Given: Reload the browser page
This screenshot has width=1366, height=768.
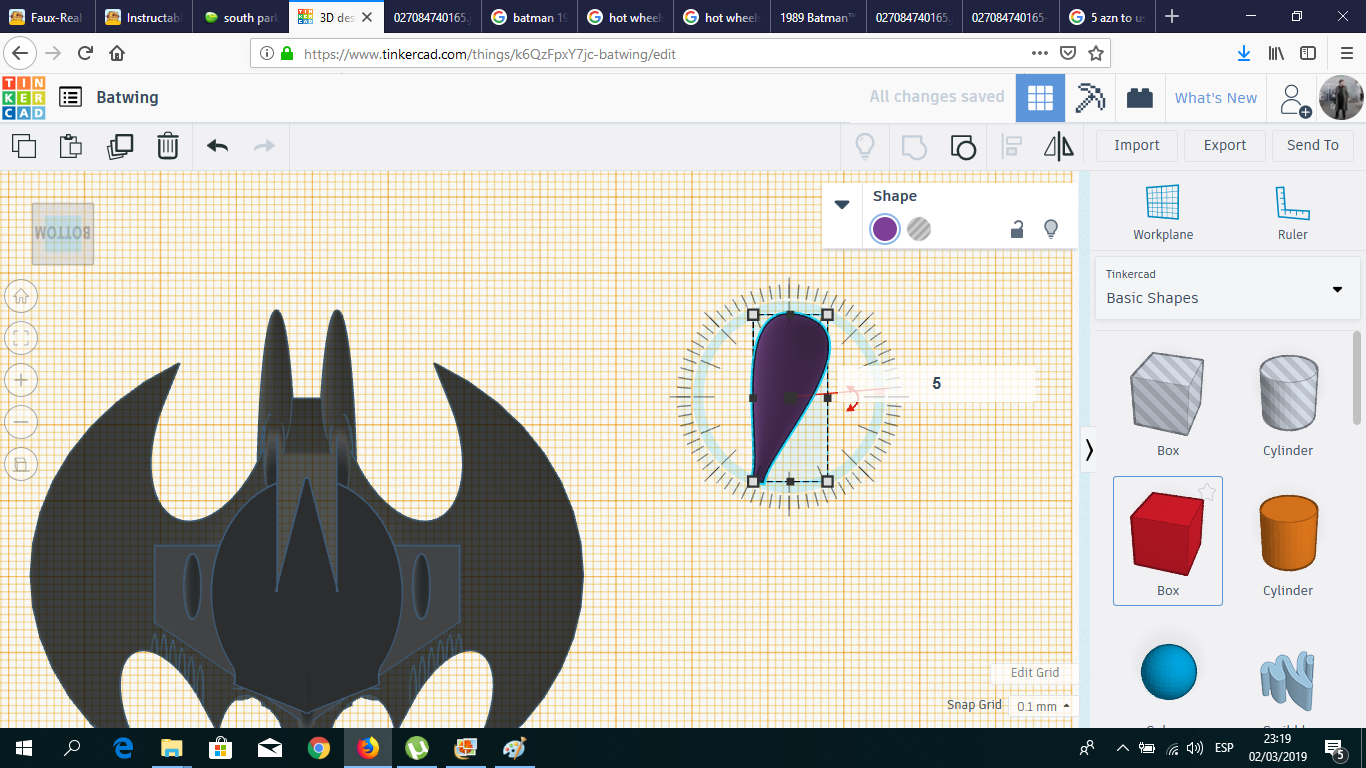Looking at the screenshot, I should point(86,54).
